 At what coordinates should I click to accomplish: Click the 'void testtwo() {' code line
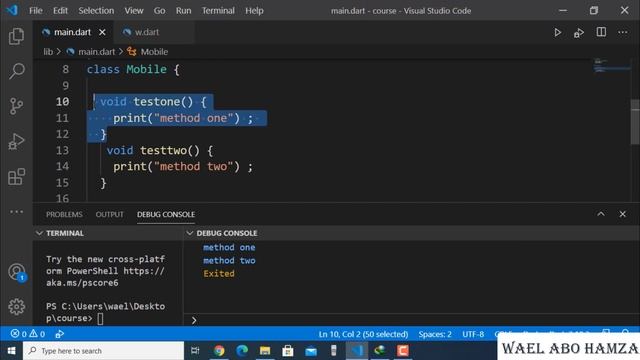pyautogui.click(x=160, y=150)
